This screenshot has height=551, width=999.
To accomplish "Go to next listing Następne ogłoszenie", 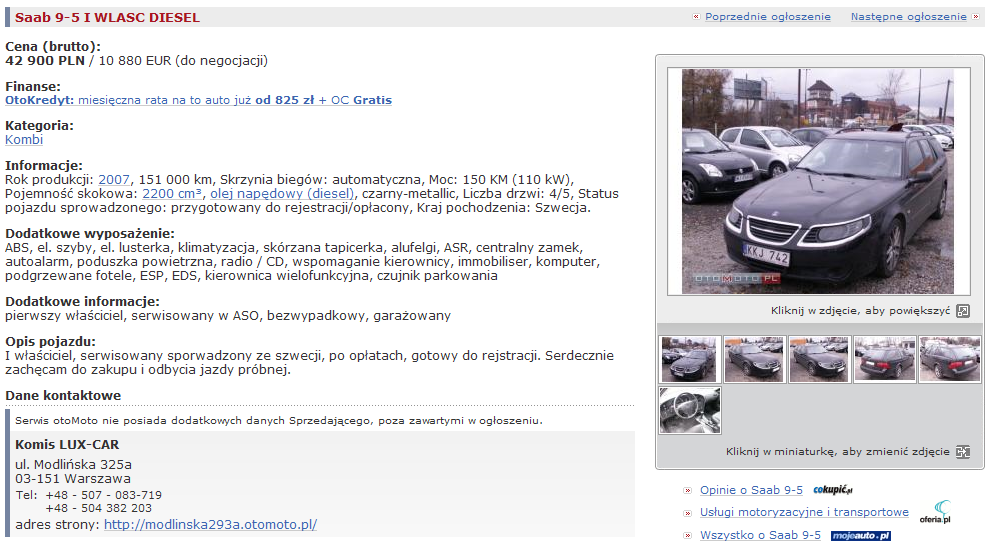I will pos(909,17).
